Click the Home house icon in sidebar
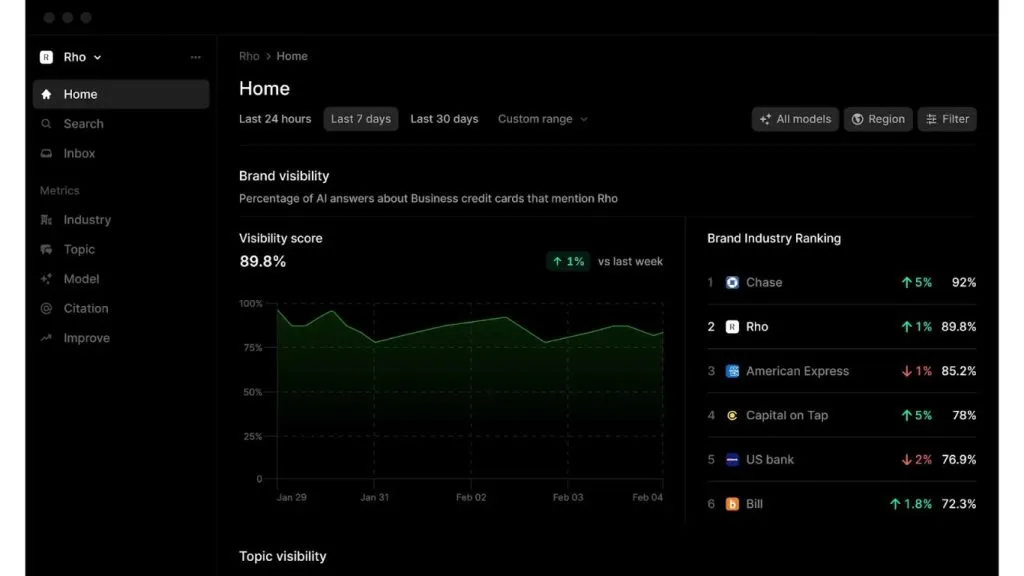1024x576 pixels. [x=46, y=94]
